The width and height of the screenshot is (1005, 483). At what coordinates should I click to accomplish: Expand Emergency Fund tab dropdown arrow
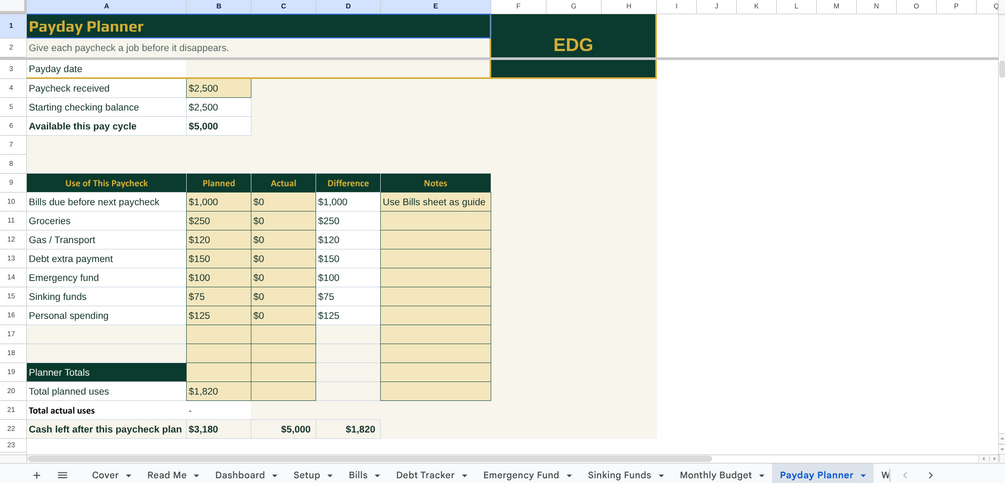(x=569, y=475)
